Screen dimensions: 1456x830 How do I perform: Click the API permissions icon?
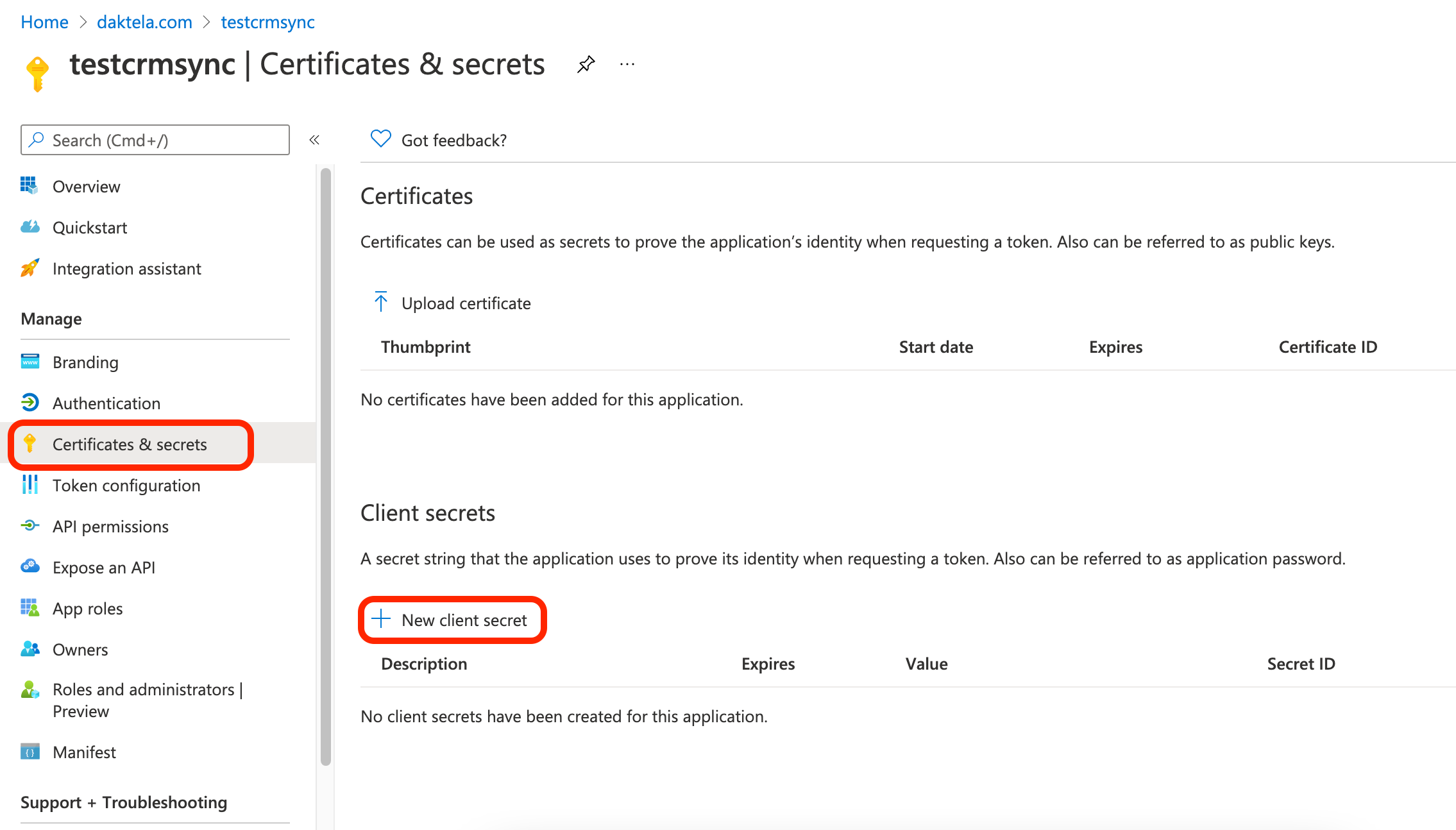tap(30, 526)
